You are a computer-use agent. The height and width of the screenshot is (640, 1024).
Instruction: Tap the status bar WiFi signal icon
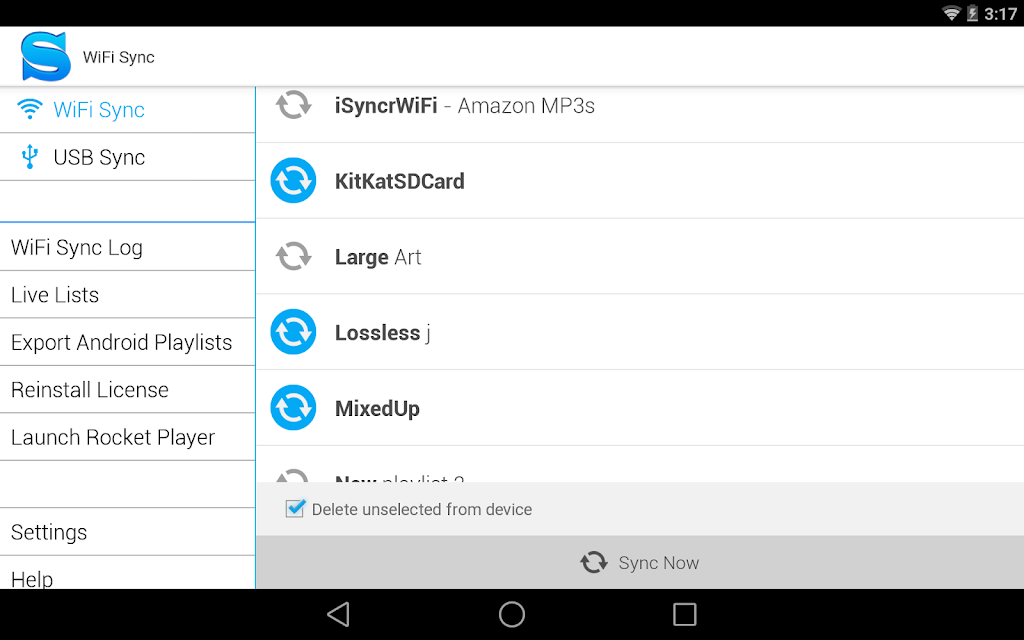952,13
